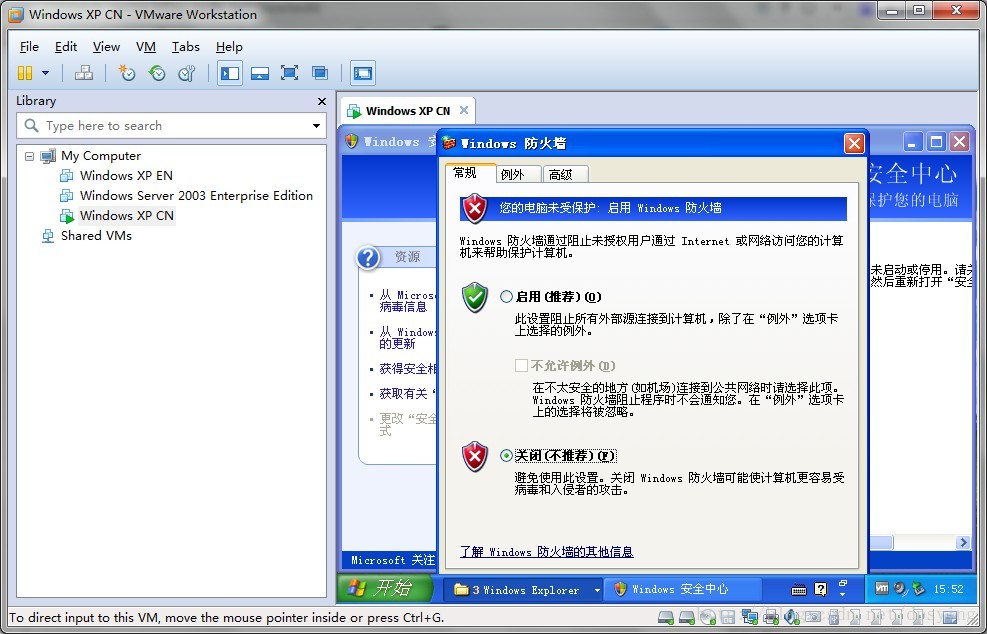The width and height of the screenshot is (987, 634).
Task: Click the VMware Tools tray icon
Action: 882,589
